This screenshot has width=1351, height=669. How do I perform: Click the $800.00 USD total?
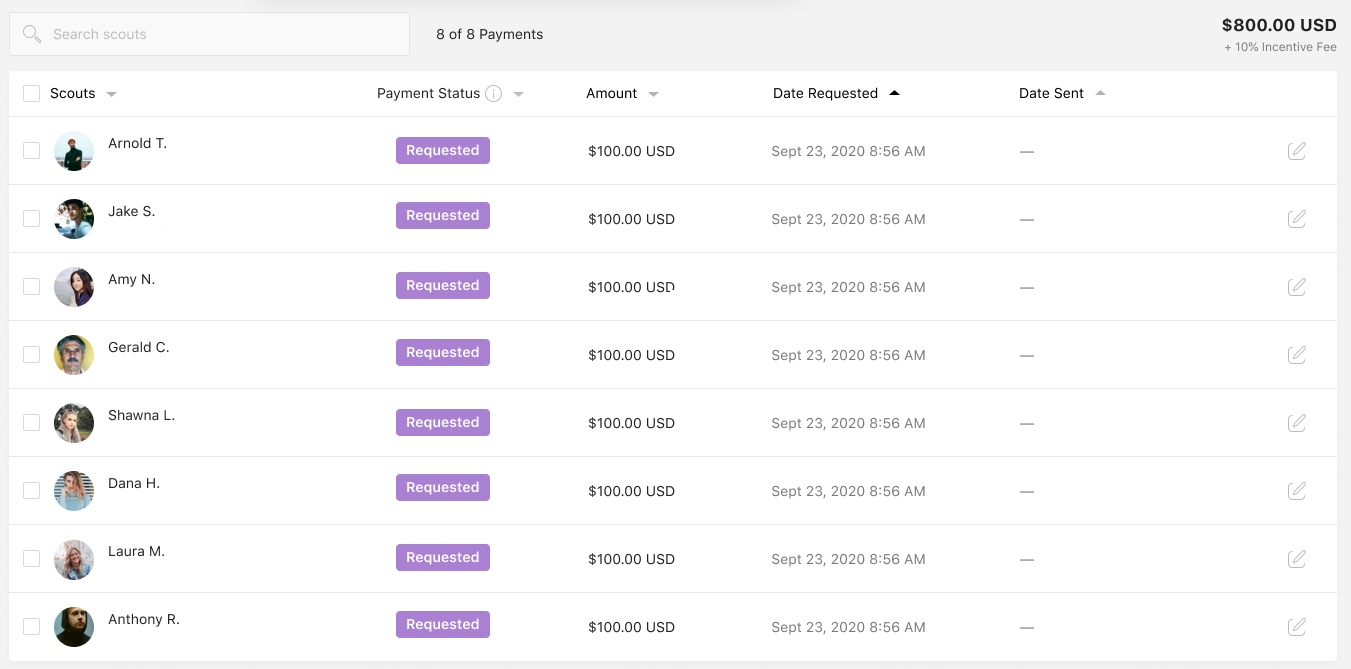pos(1279,25)
